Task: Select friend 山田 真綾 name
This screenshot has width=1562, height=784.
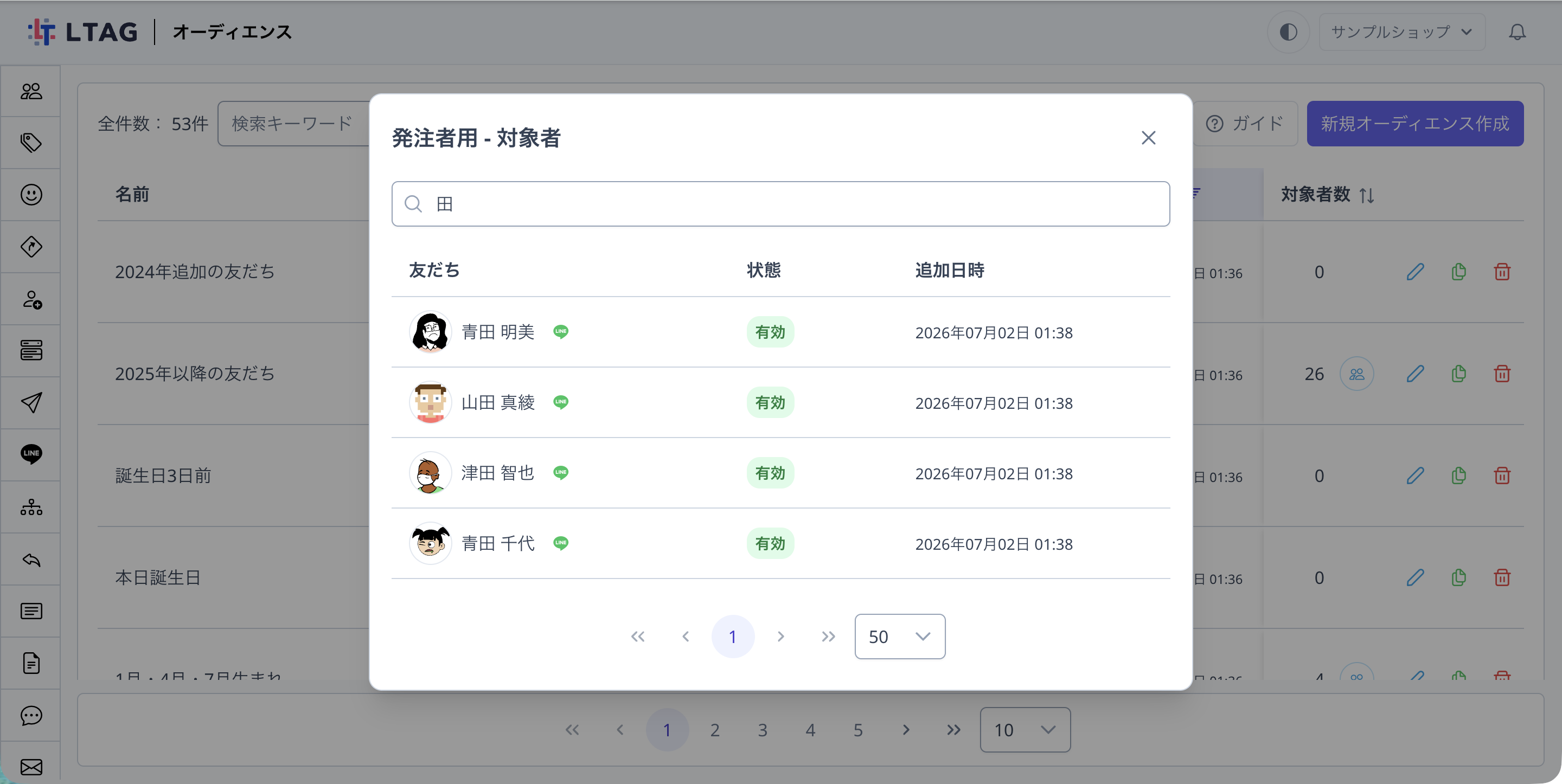Action: [498, 402]
